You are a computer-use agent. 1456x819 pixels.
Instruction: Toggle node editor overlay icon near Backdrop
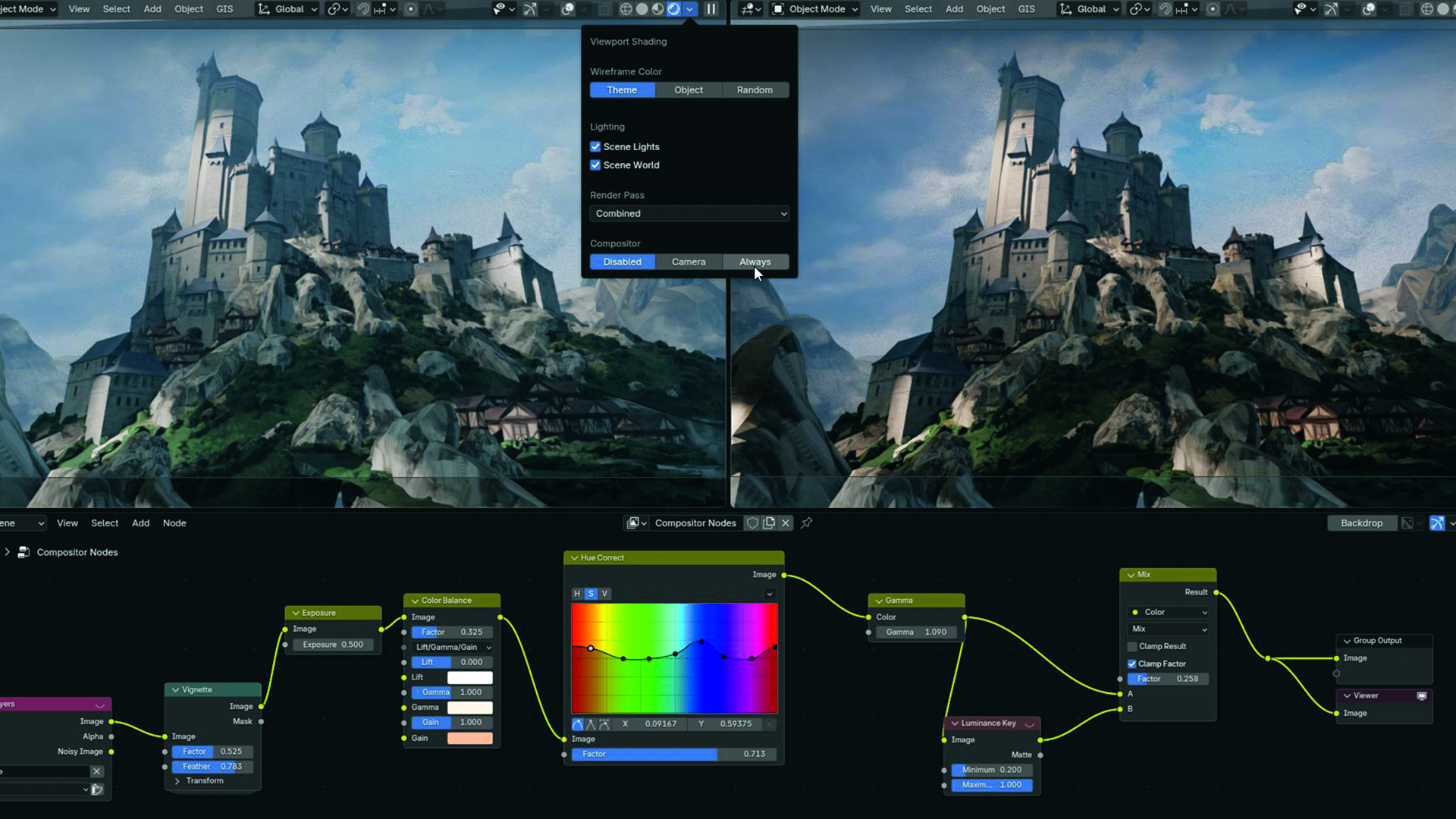pos(1437,522)
